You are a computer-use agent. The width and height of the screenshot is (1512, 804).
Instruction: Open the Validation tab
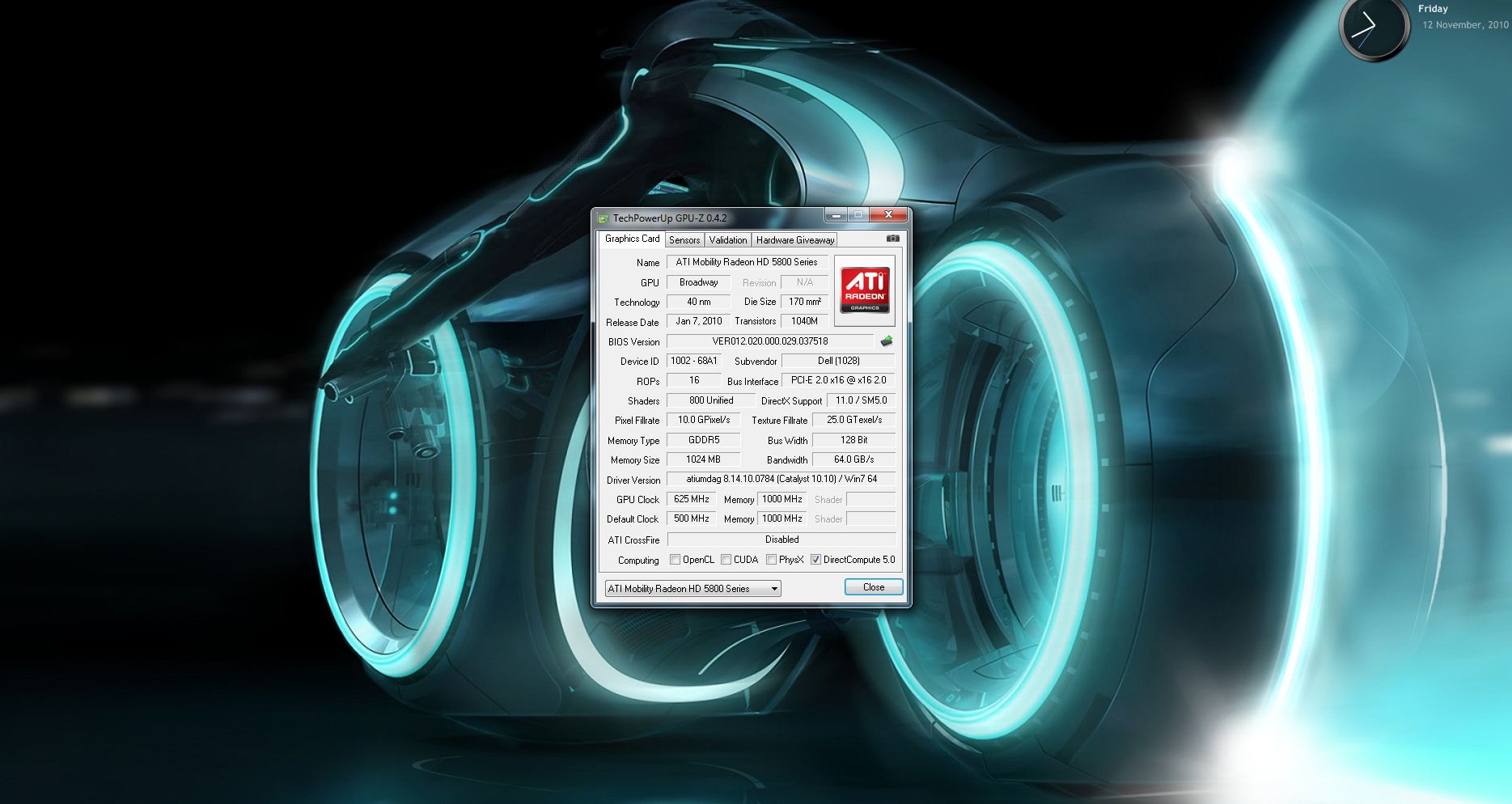728,240
